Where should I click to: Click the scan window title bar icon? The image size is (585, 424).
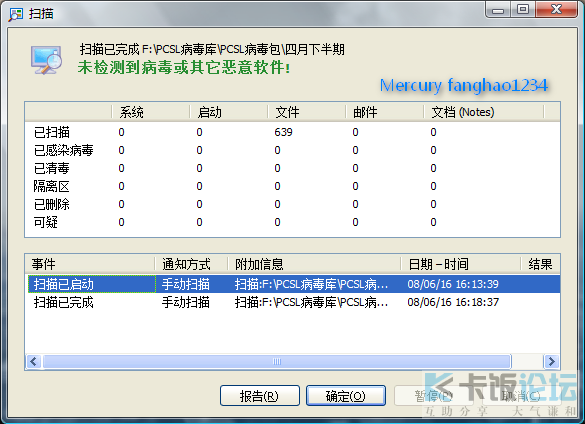click(x=16, y=14)
